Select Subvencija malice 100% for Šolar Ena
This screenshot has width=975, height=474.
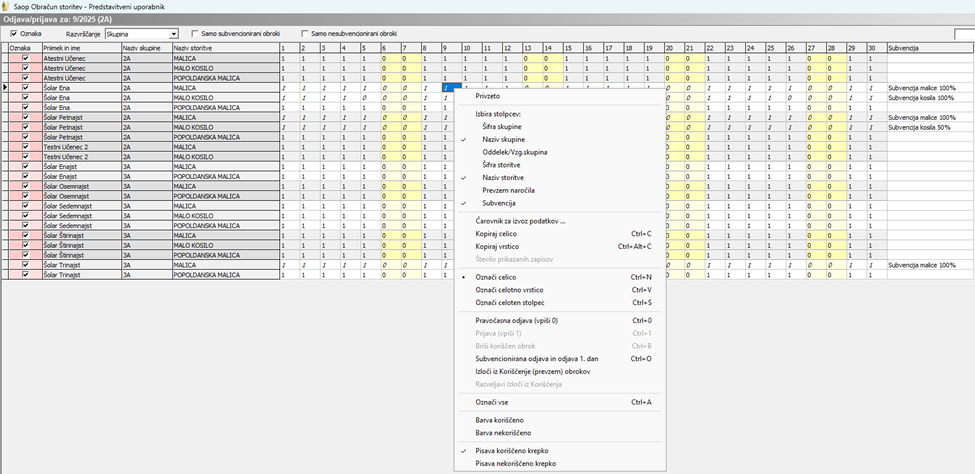pos(931,88)
